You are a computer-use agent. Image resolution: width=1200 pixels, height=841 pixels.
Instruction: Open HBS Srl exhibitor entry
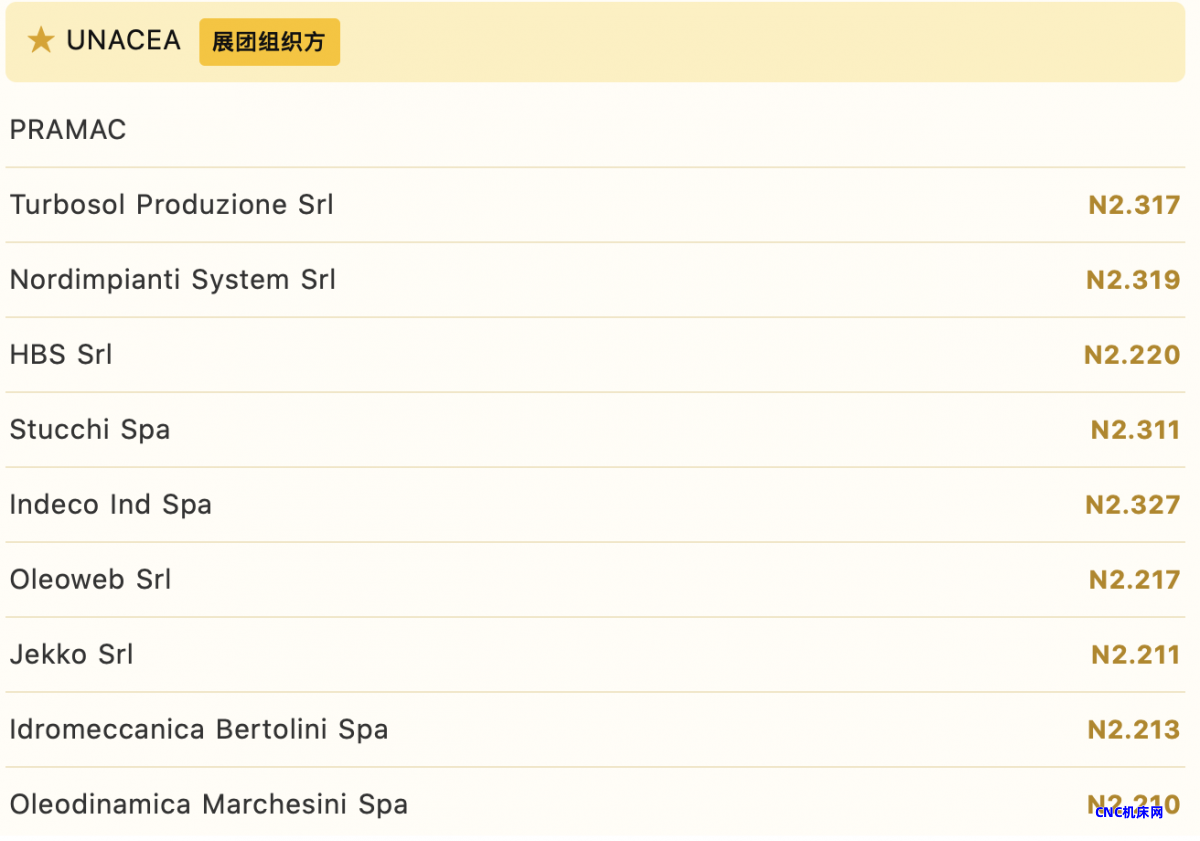coord(595,355)
